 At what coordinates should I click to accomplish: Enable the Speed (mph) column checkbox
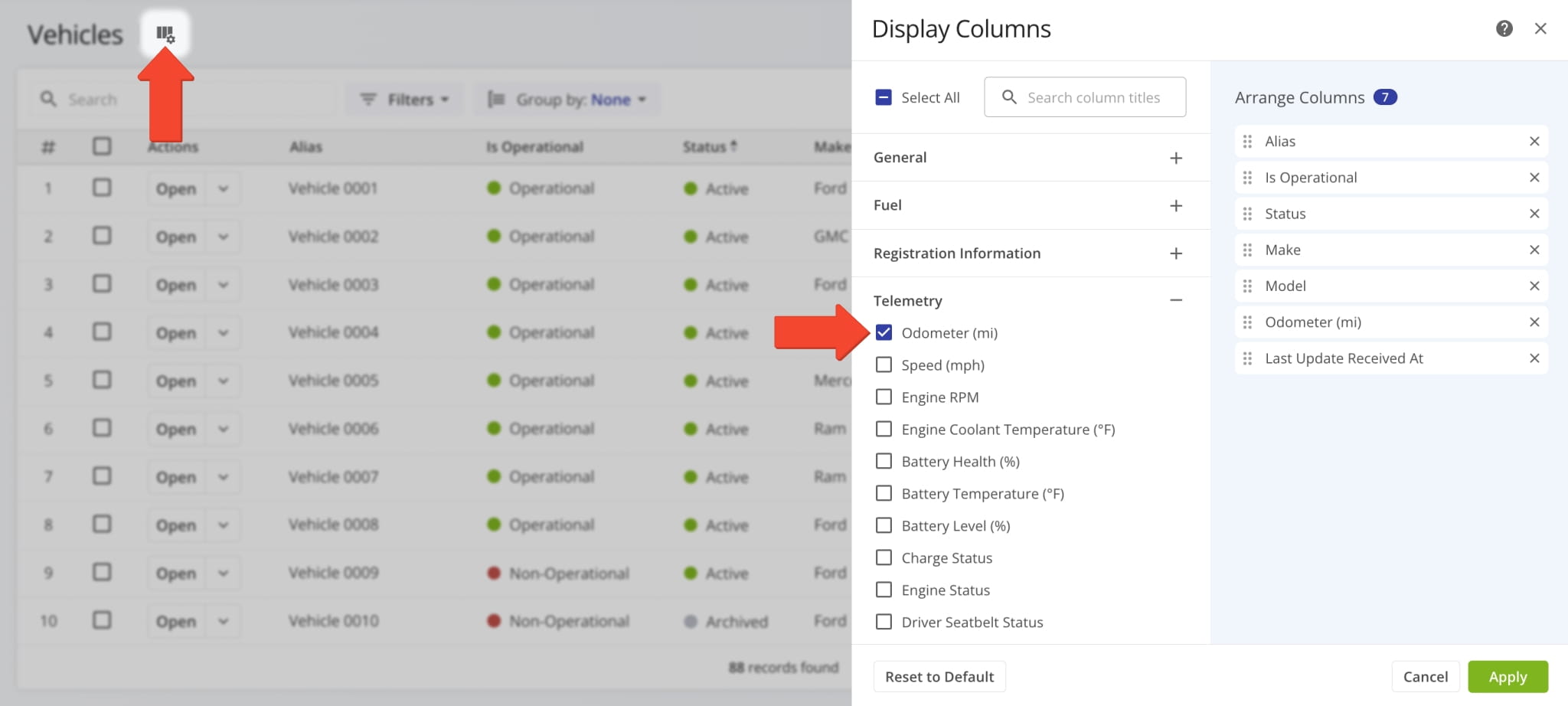coord(884,364)
